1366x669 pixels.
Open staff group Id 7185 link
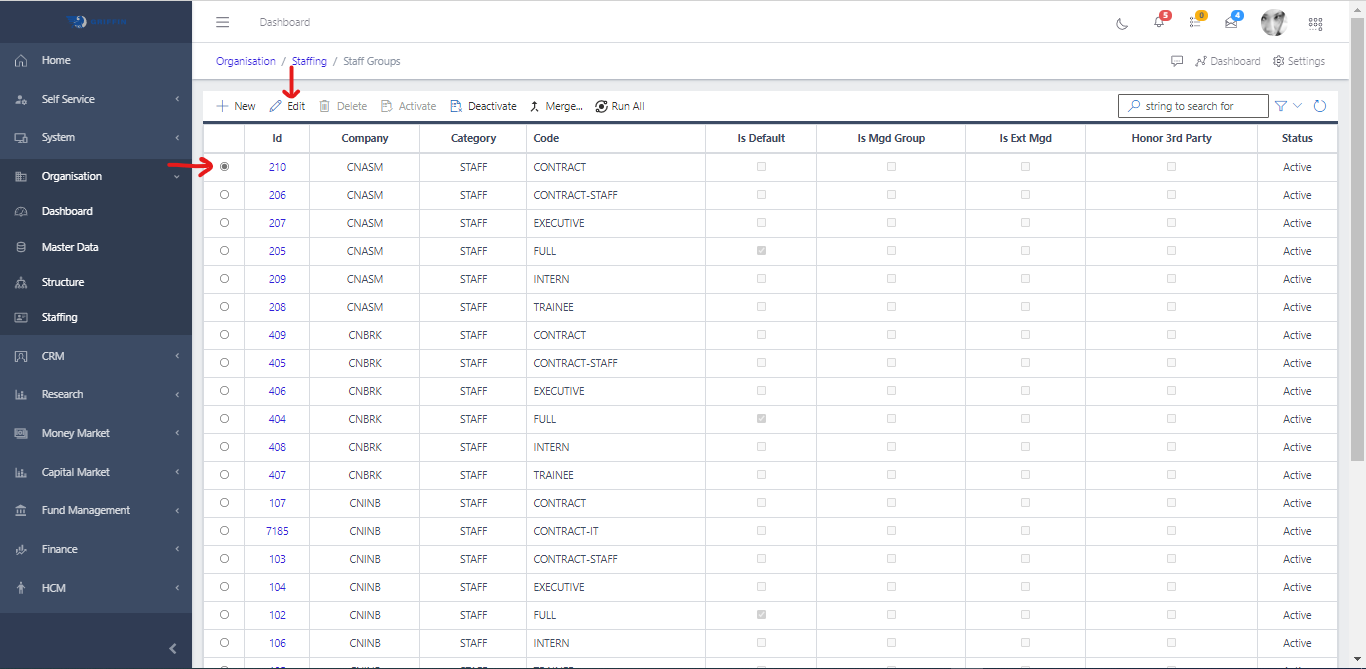point(277,531)
